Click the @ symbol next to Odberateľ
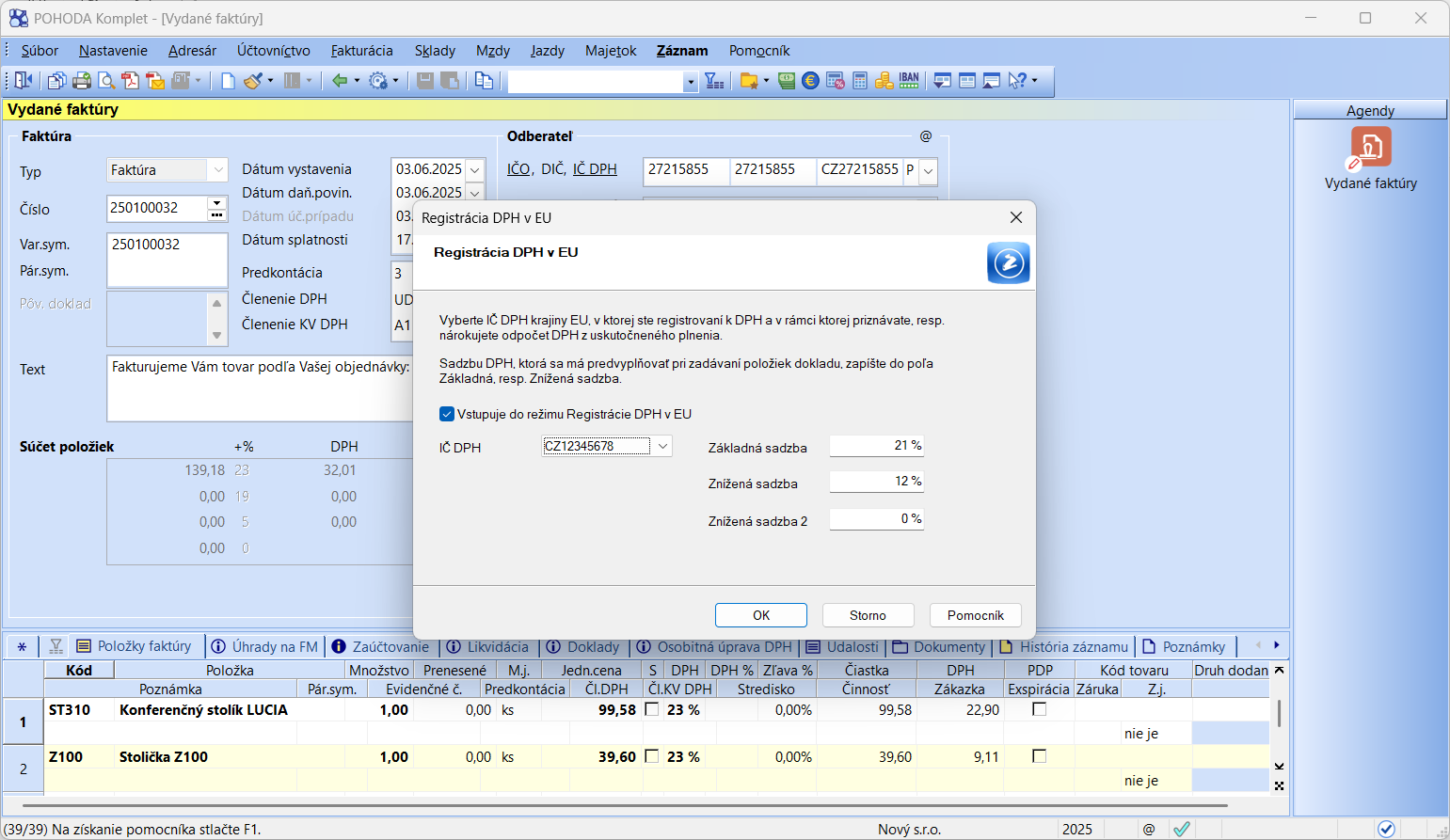This screenshot has height=840, width=1450. pyautogui.click(x=926, y=136)
